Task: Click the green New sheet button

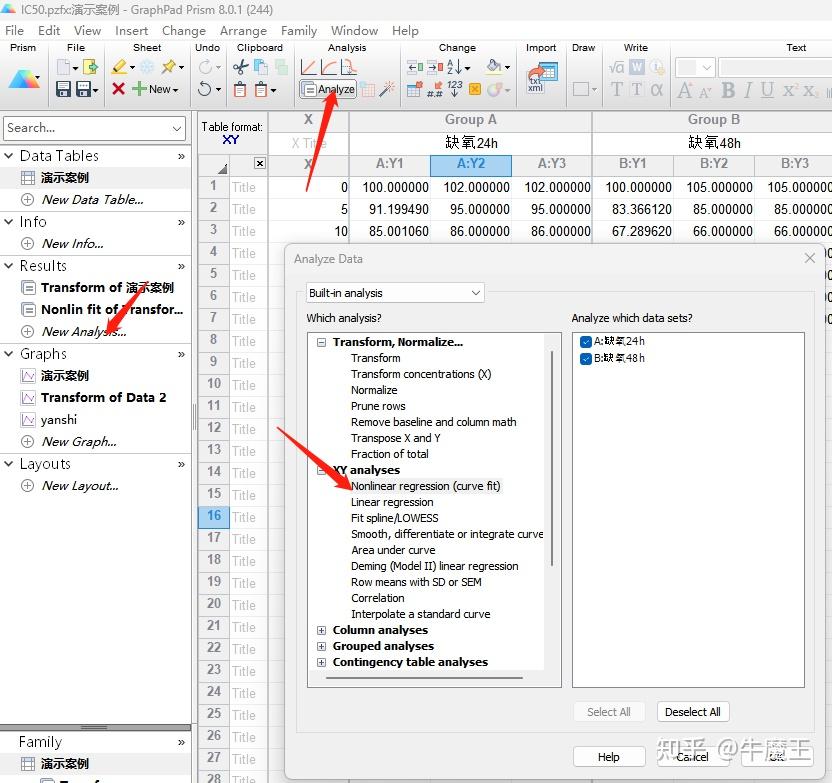Action: click(x=155, y=89)
